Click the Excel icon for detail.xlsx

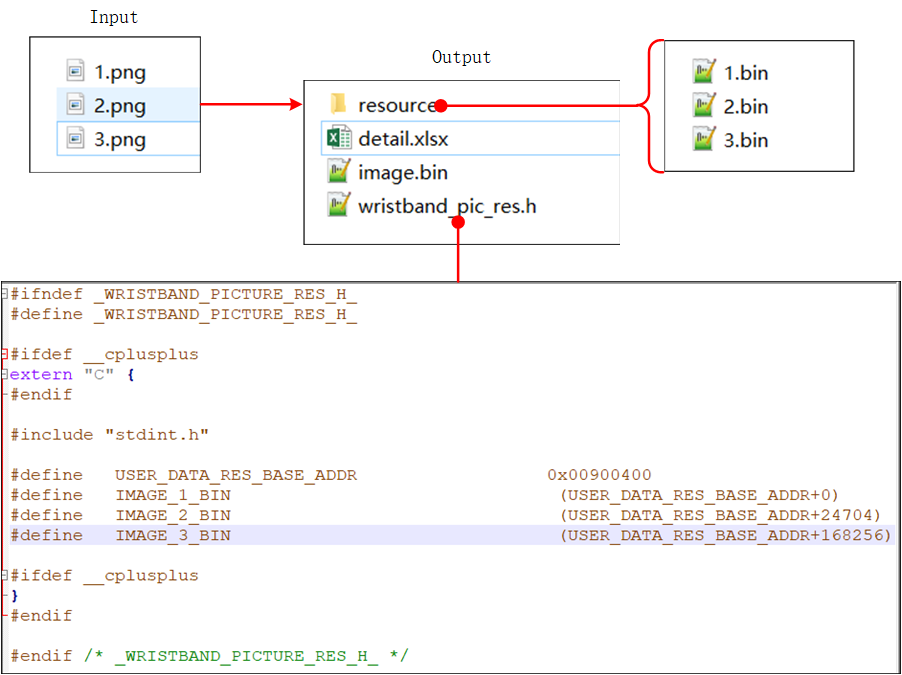pos(339,138)
